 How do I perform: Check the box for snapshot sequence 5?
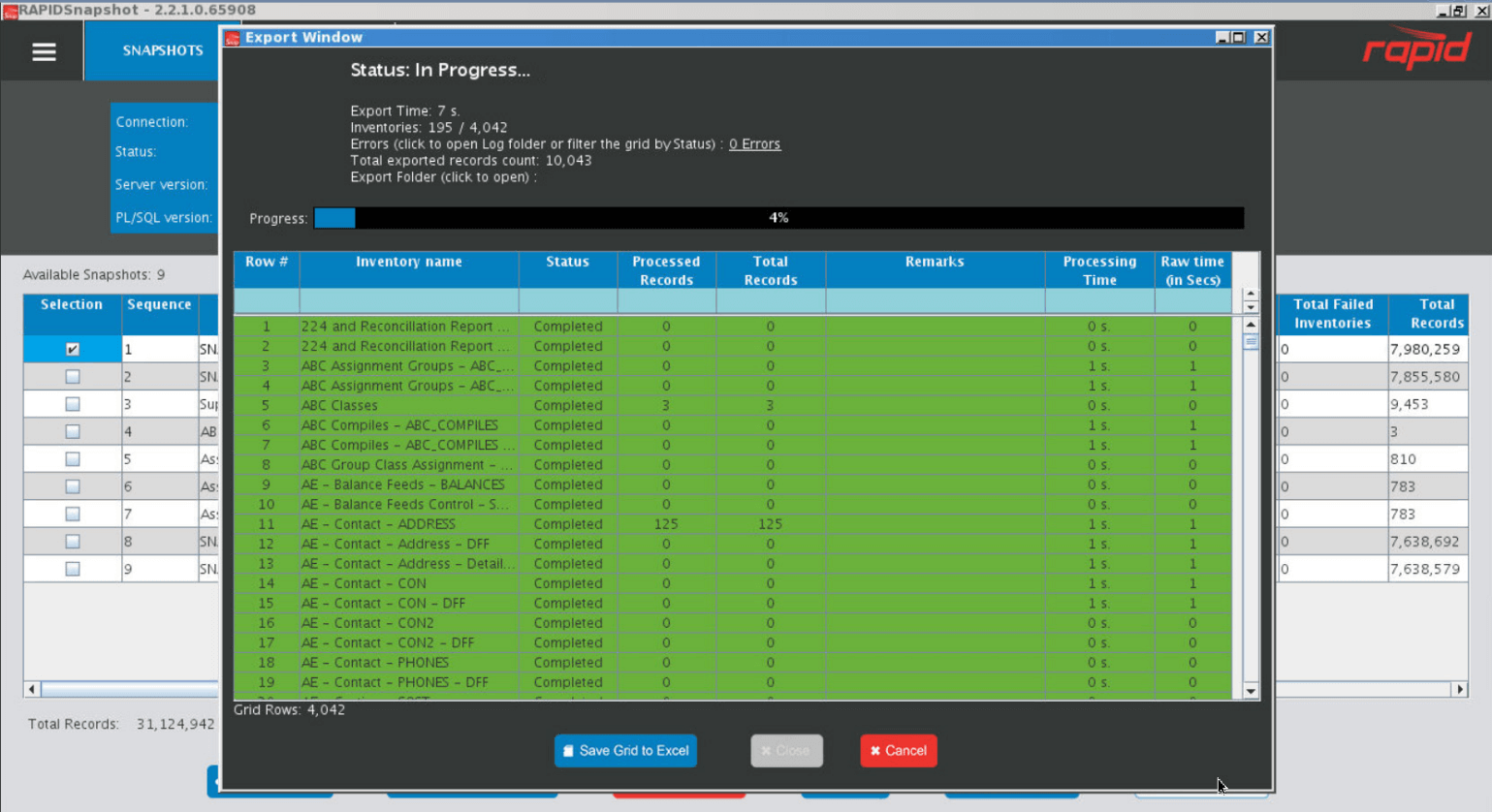73,459
